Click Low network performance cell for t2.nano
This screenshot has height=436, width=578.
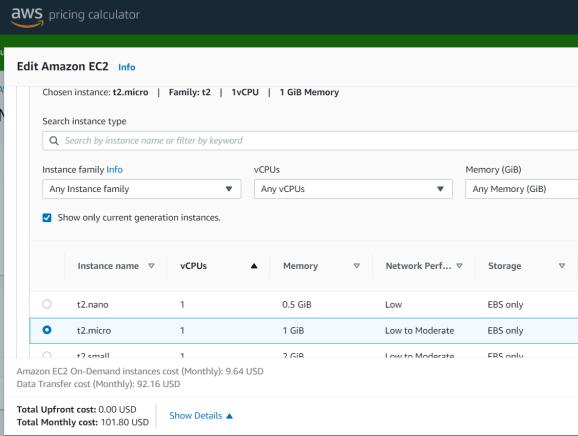(x=393, y=305)
